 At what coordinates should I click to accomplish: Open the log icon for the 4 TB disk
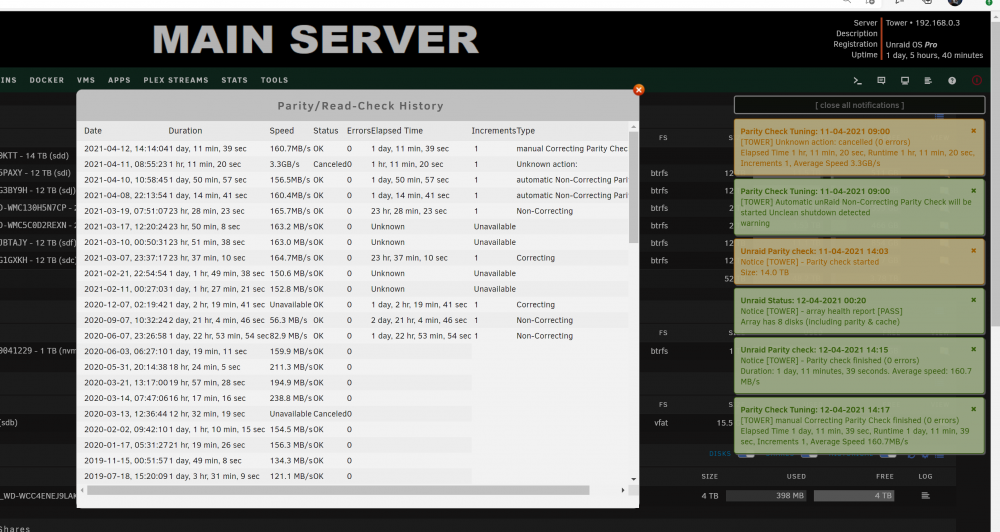[925, 496]
